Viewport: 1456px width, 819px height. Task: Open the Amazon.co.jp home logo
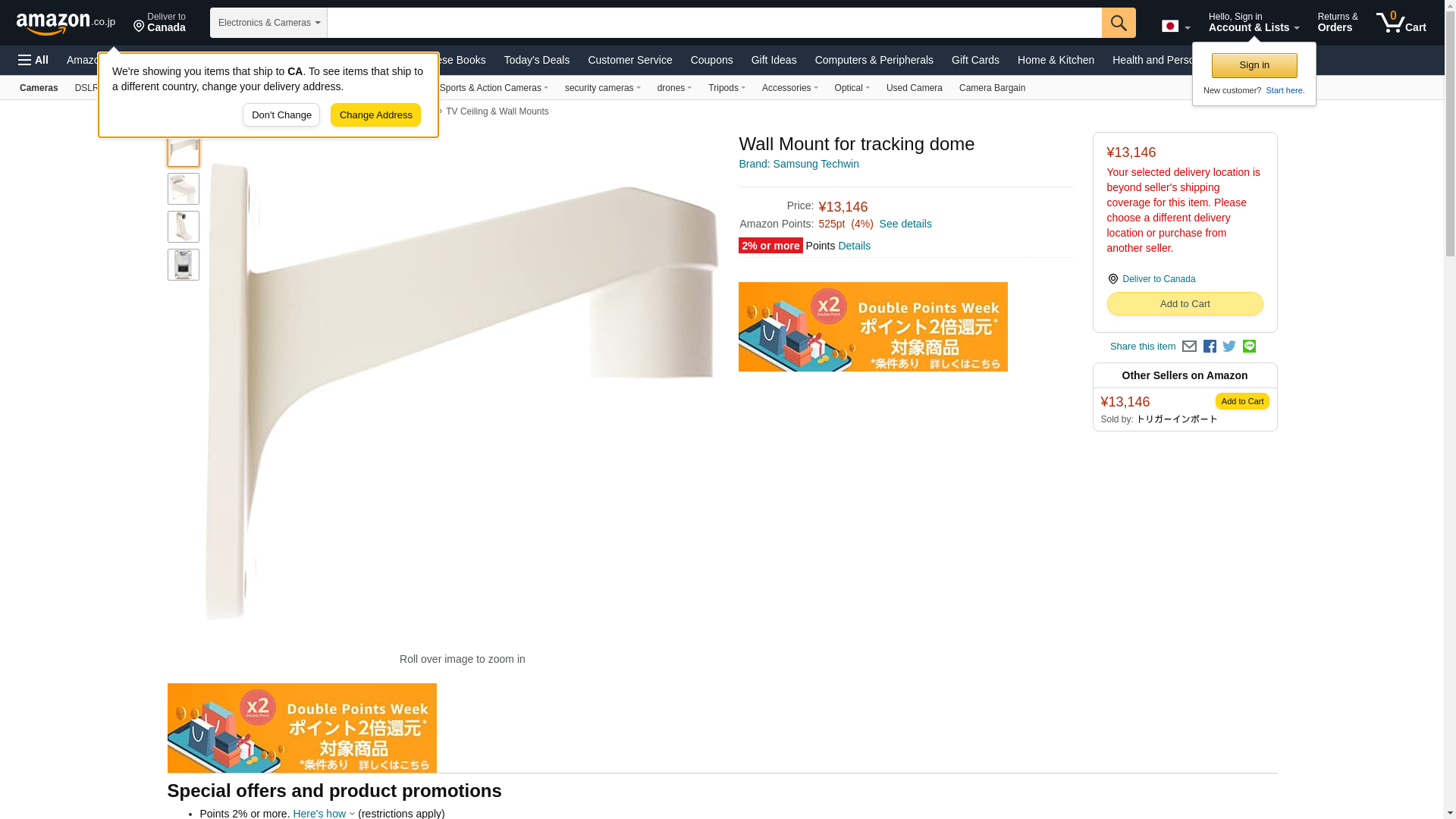click(66, 24)
